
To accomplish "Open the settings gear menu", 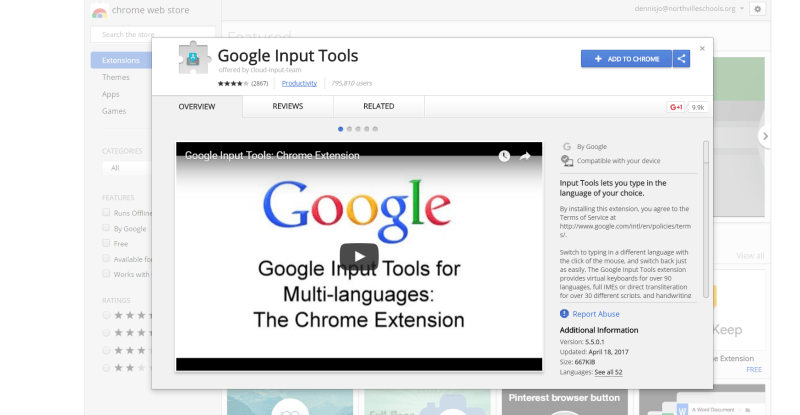I will tap(758, 9).
